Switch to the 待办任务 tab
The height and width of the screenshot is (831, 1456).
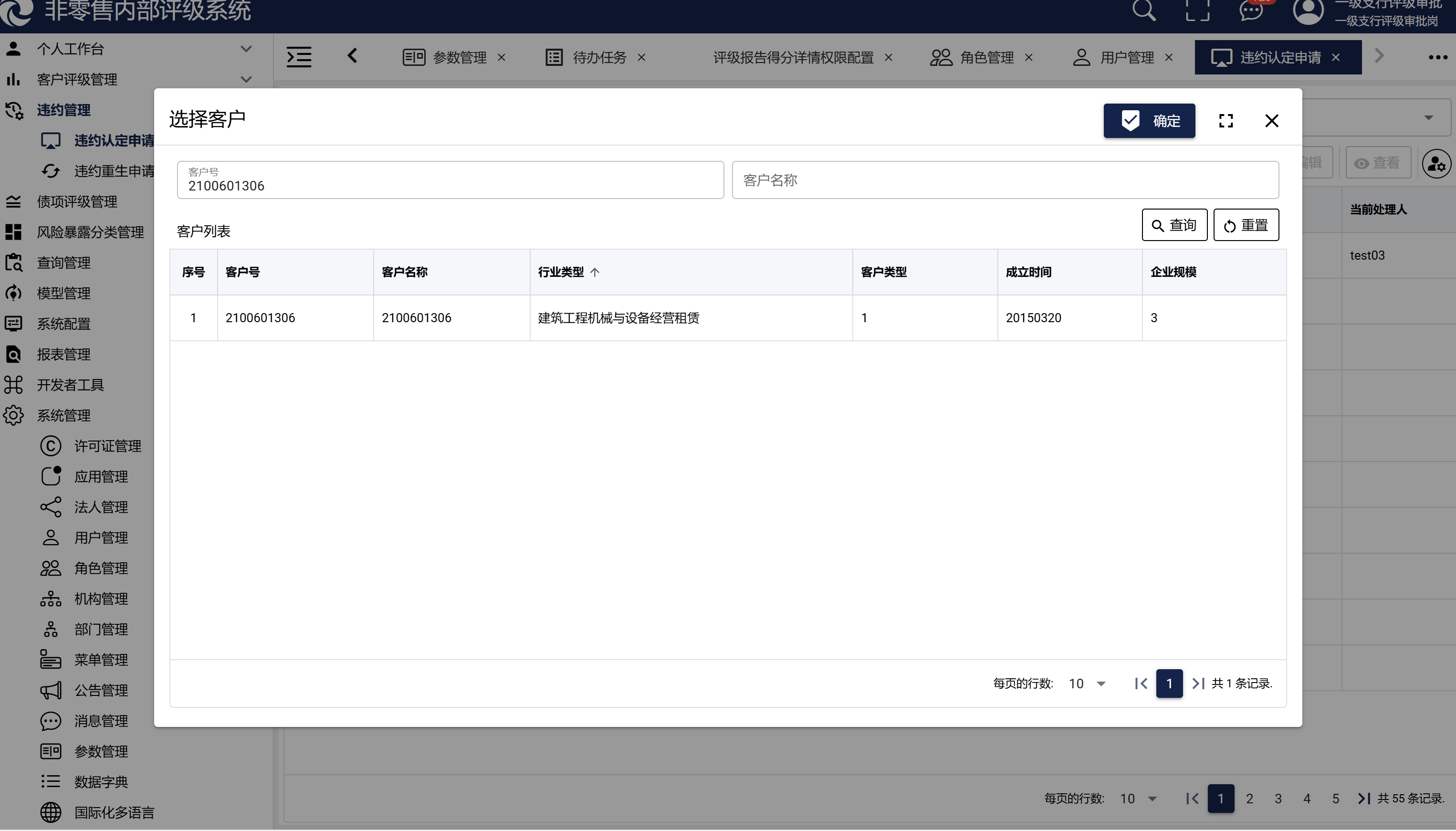(x=598, y=58)
